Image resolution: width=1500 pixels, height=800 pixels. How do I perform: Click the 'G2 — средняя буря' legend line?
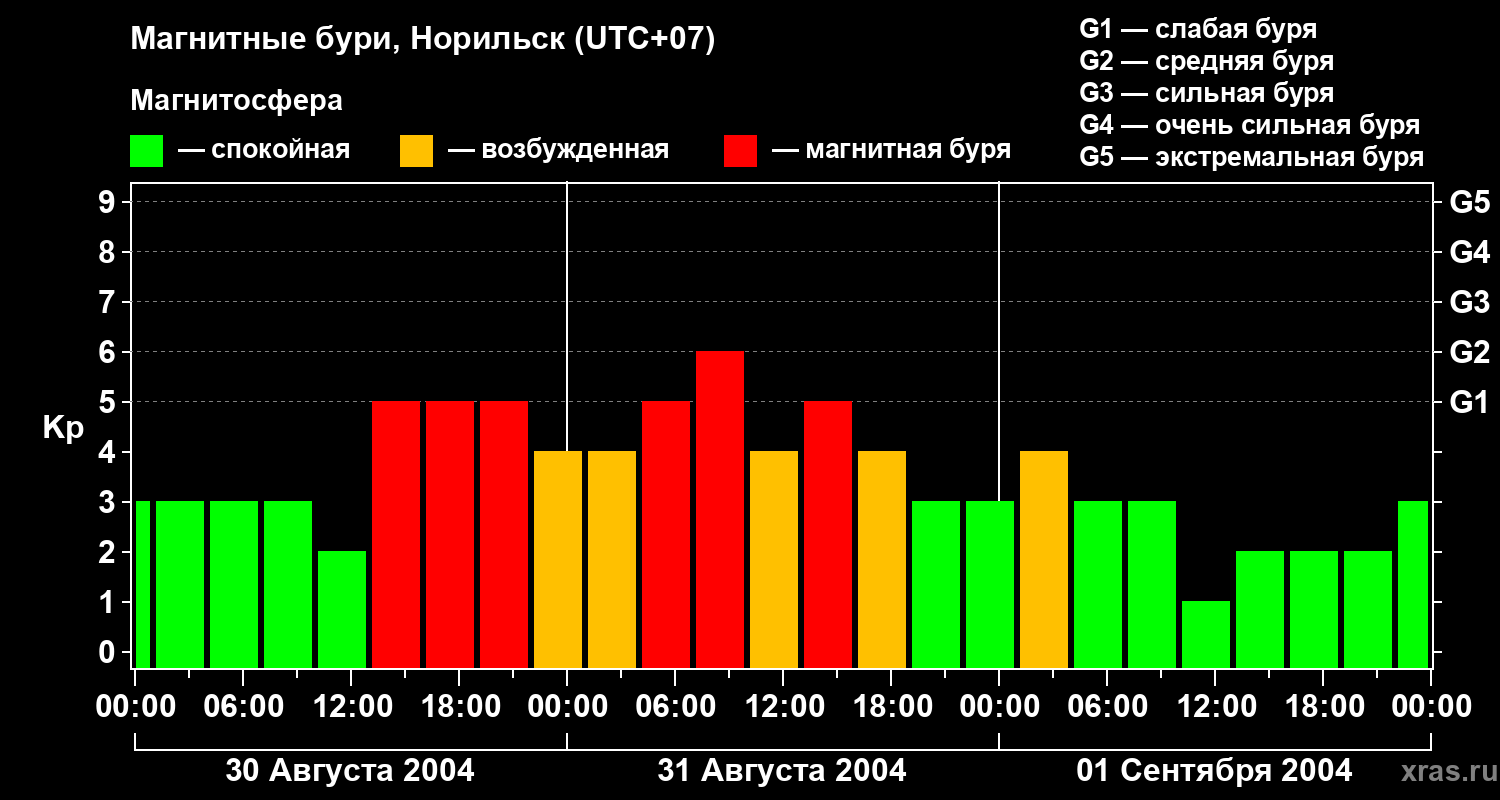point(1206,61)
